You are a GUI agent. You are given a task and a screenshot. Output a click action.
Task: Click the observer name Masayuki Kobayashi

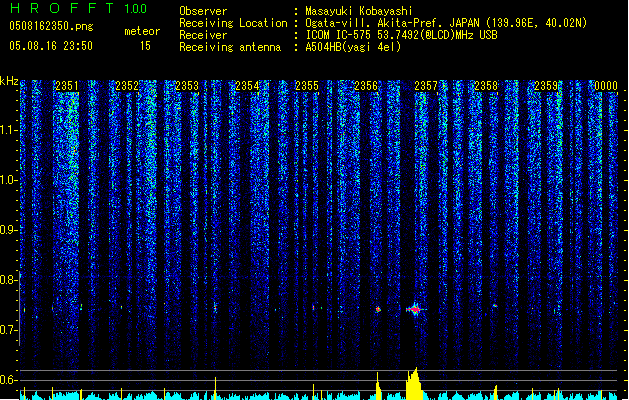point(359,11)
